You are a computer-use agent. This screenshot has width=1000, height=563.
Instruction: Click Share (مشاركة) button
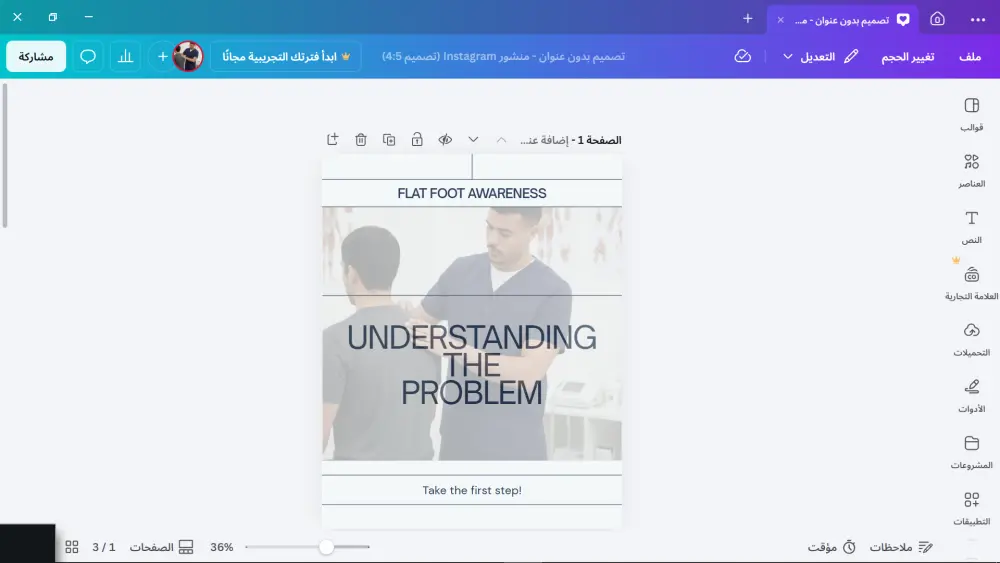[x=36, y=56]
